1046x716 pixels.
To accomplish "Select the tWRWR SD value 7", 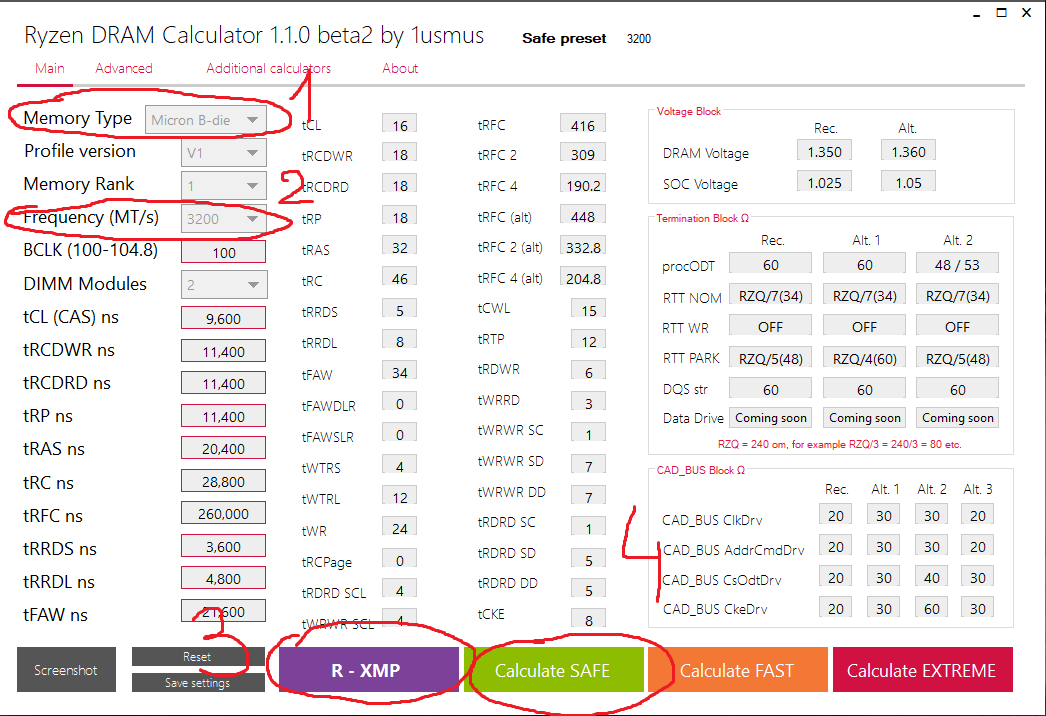I will (x=588, y=466).
